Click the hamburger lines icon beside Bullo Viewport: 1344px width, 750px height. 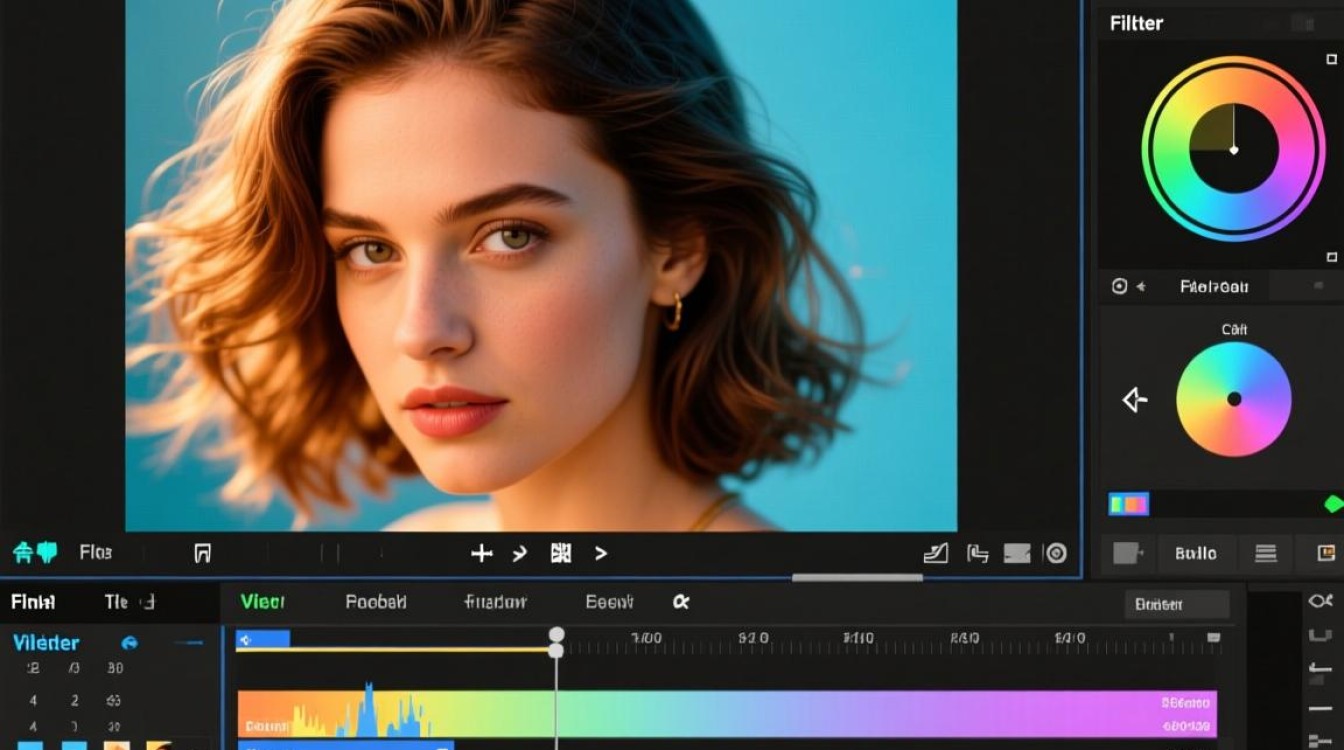1266,553
